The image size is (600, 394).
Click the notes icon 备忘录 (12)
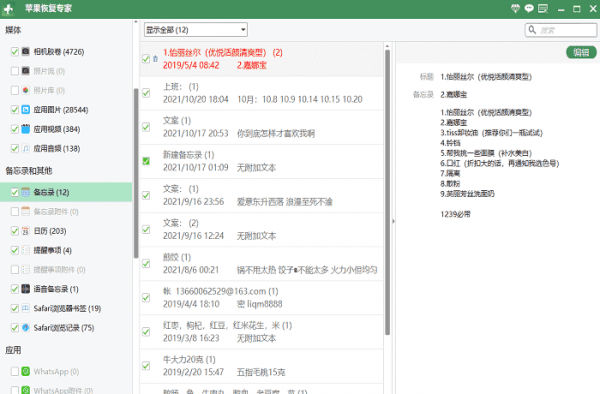coord(25,192)
